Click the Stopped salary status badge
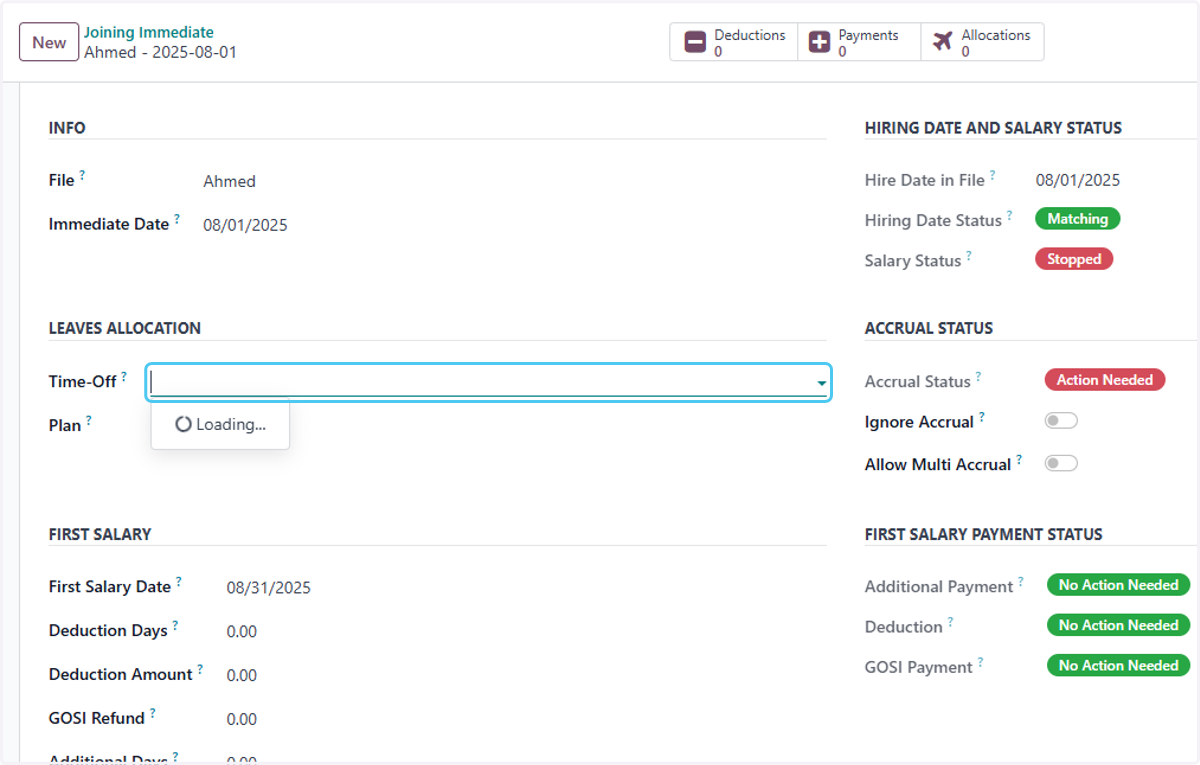The height and width of the screenshot is (765, 1200). [1074, 259]
